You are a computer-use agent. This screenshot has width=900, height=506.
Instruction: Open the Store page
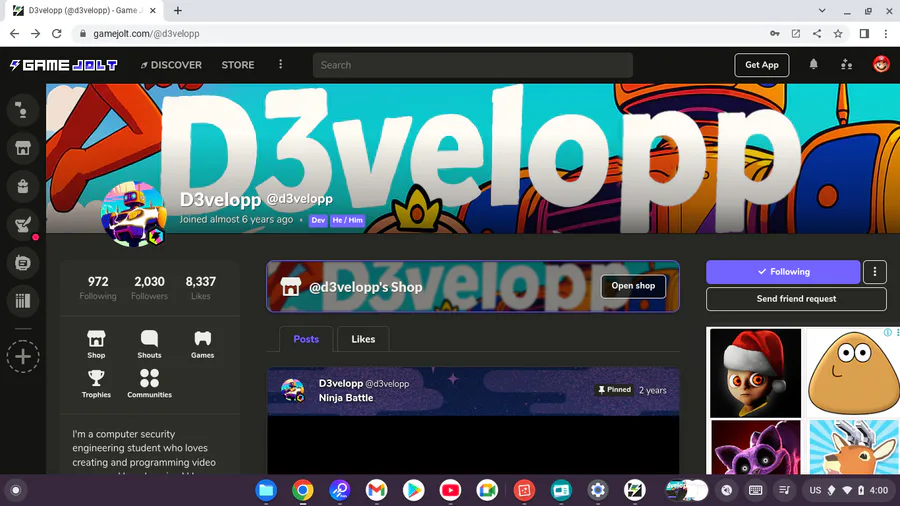238,65
